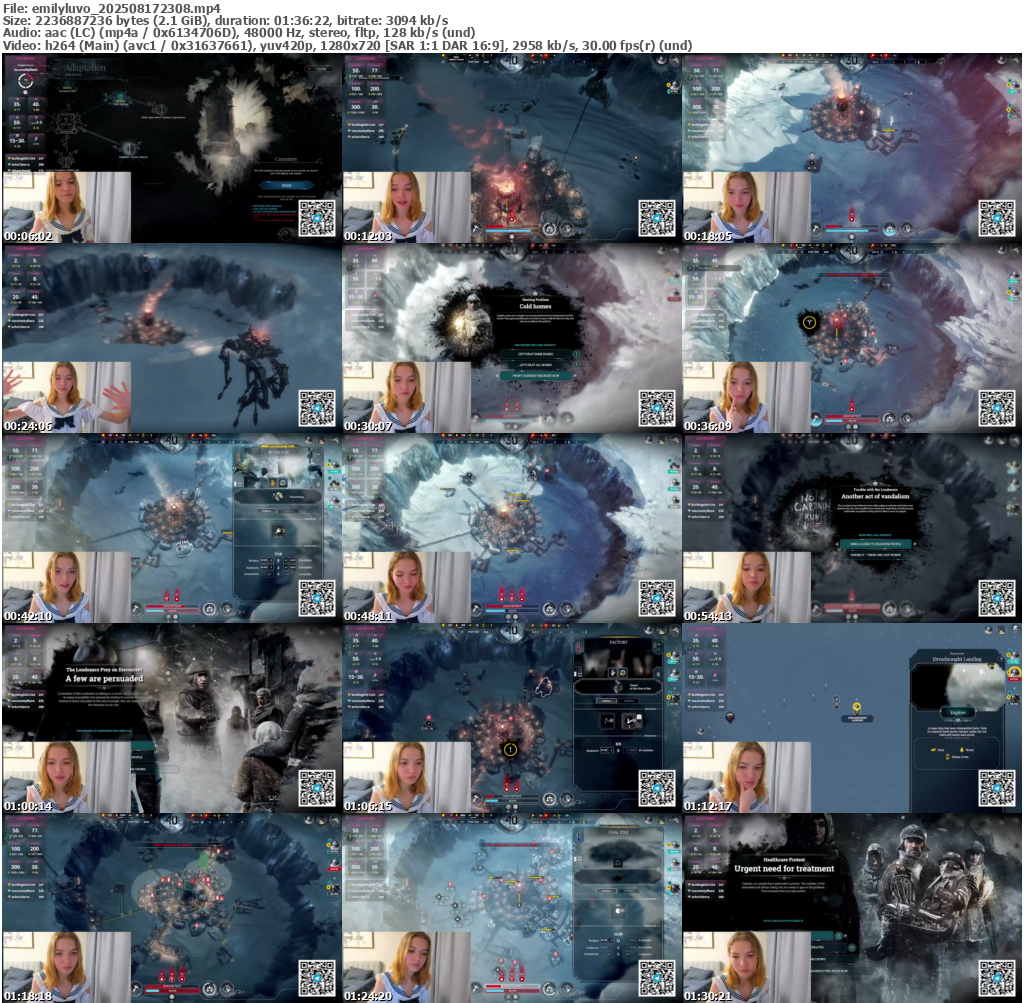Select the frame stamped 00:42:10

[x=172, y=528]
